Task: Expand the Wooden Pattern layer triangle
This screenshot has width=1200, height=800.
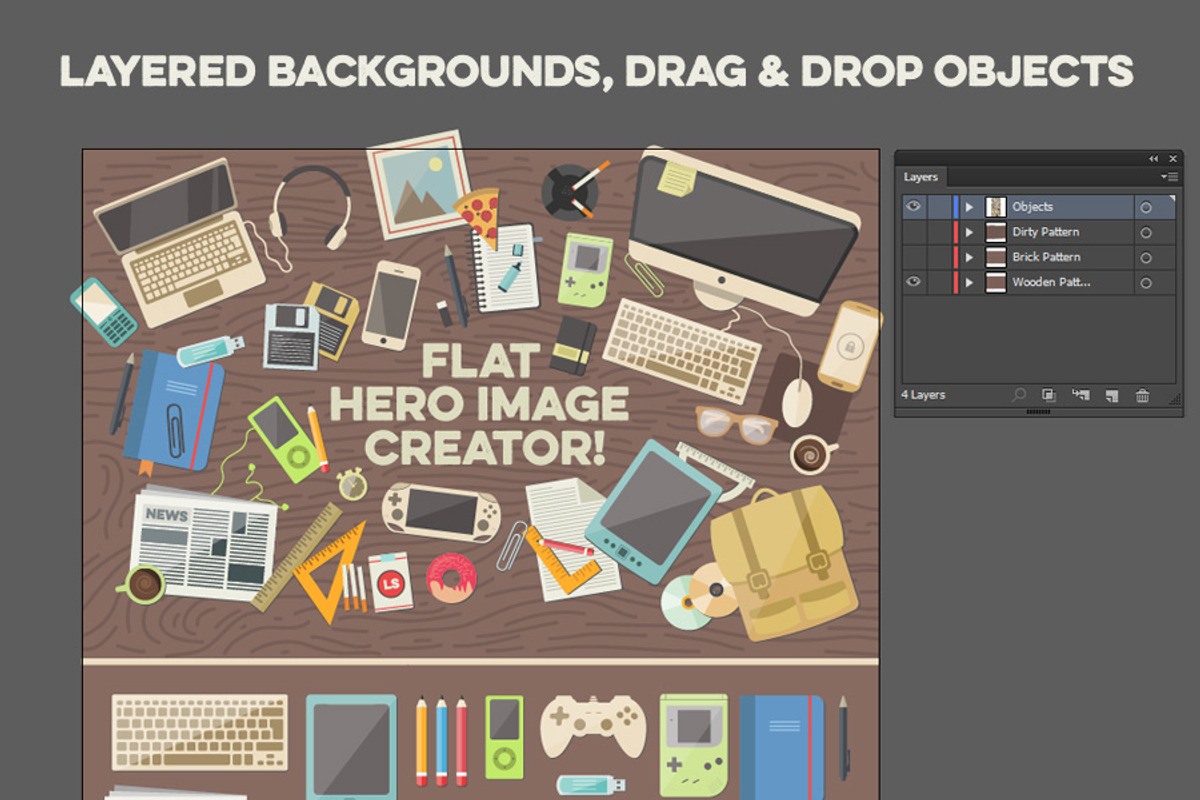Action: tap(969, 283)
